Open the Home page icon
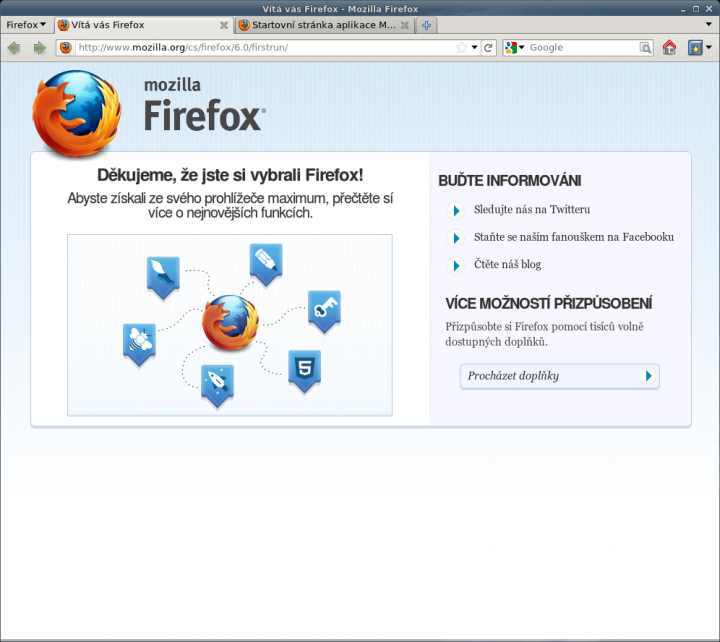 coord(669,48)
